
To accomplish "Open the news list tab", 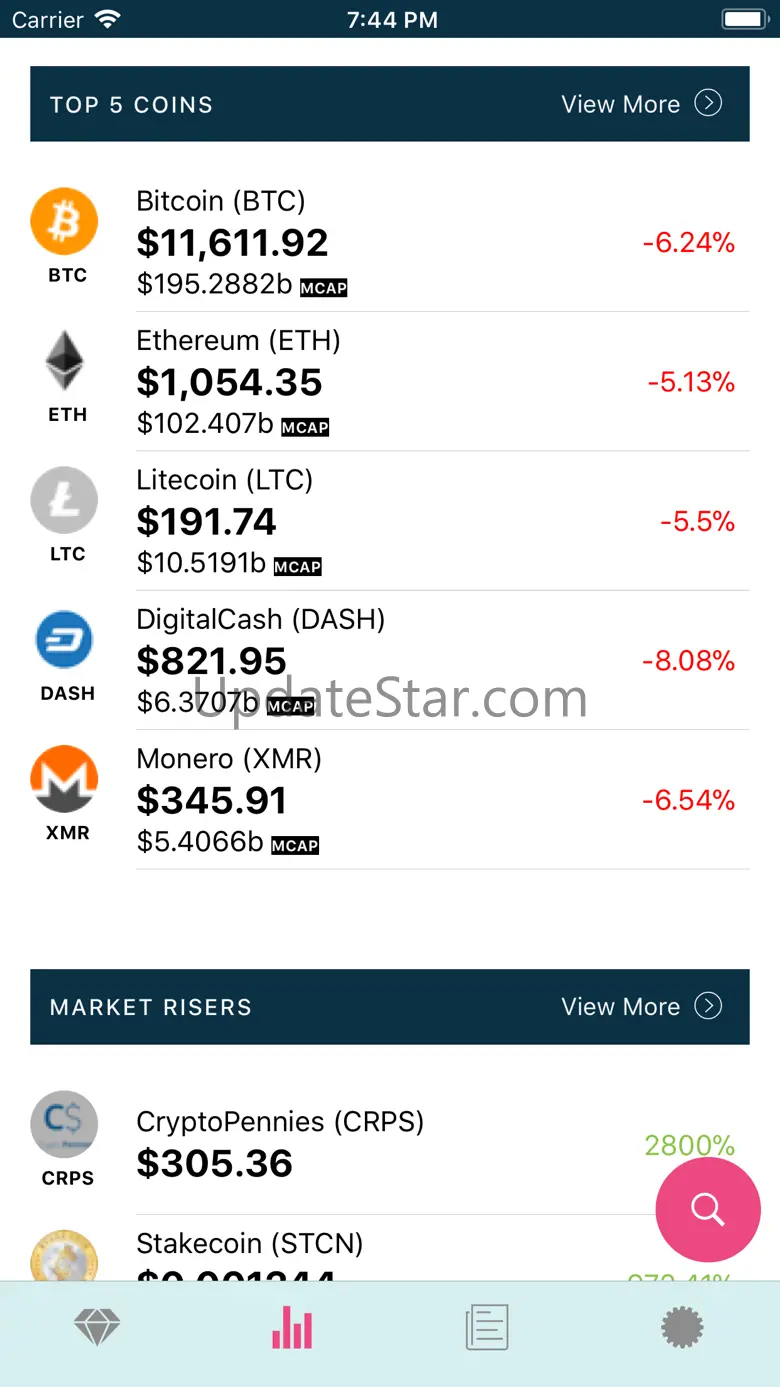I will coord(487,1328).
